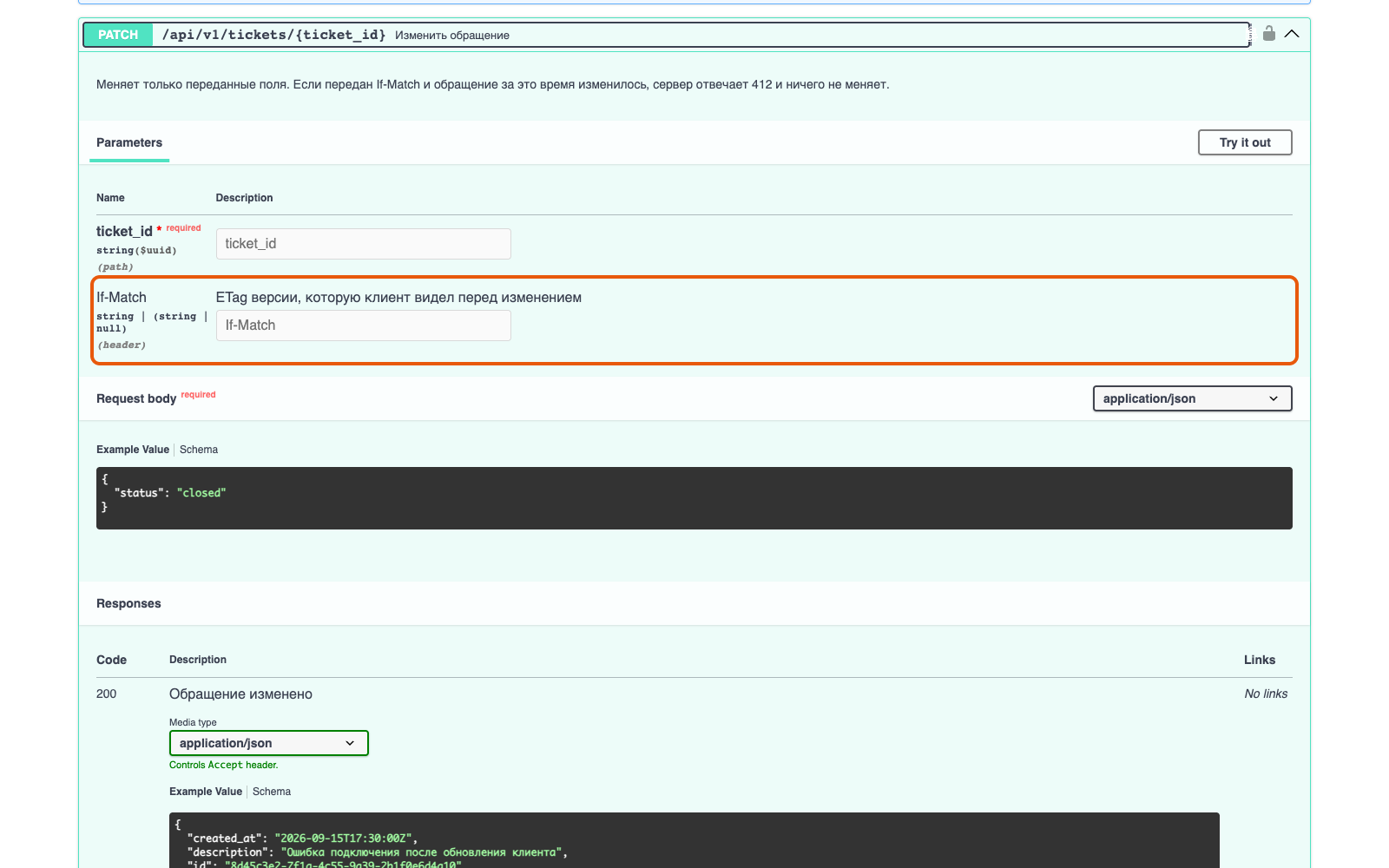Image resolution: width=1389 pixels, height=868 pixels.
Task: Click the "Name" column header
Action: (x=110, y=198)
